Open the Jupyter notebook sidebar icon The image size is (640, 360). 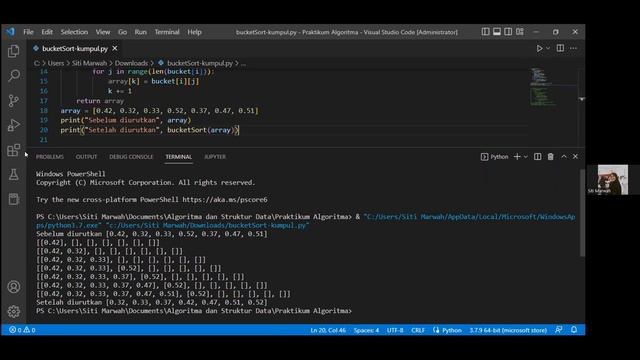pyautogui.click(x=13, y=199)
